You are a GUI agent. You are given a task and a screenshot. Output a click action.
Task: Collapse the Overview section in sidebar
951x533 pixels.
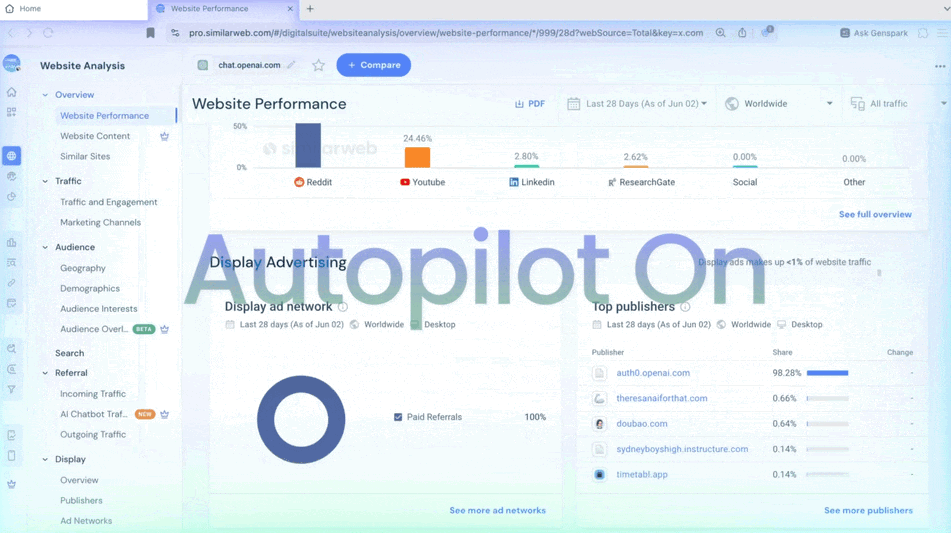pos(45,95)
